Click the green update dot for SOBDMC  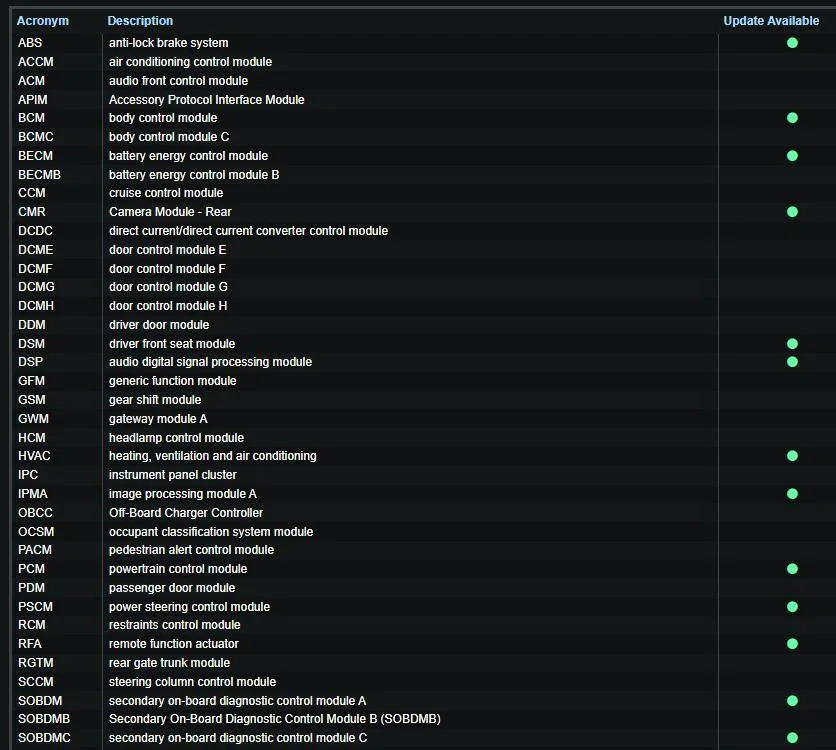click(792, 738)
